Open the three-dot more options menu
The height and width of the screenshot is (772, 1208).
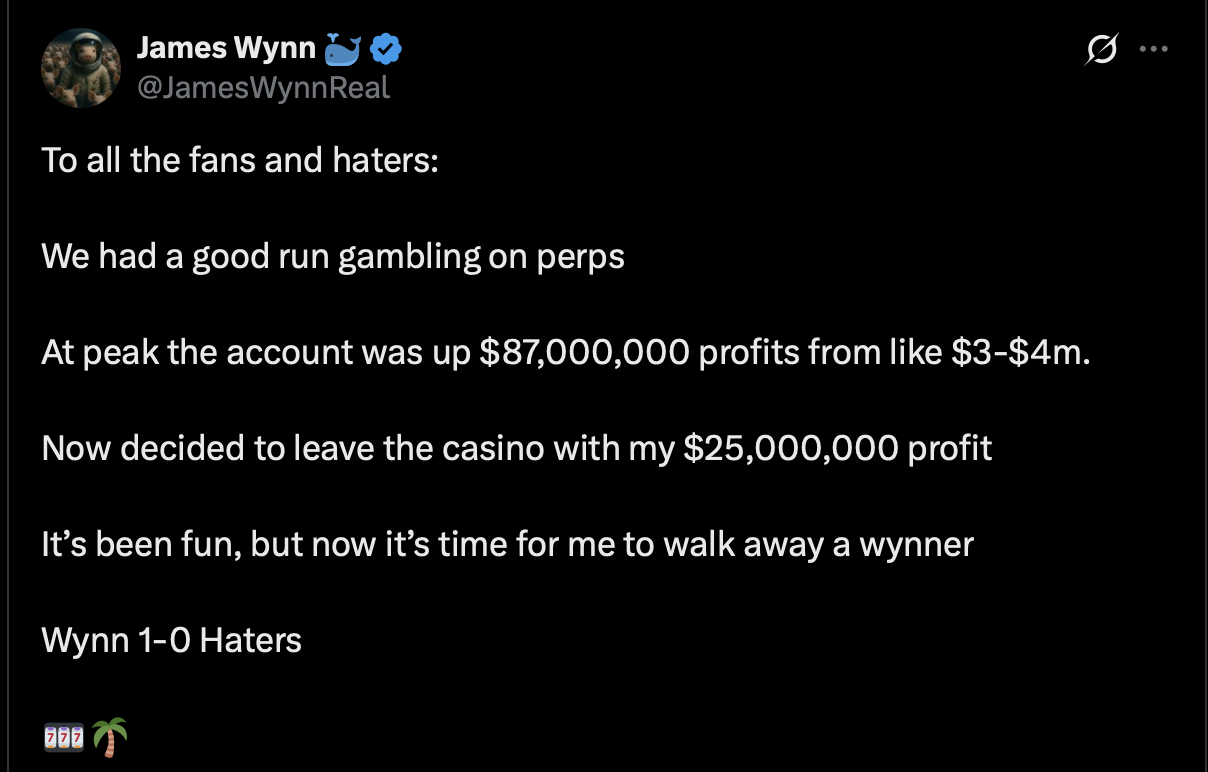click(1153, 49)
